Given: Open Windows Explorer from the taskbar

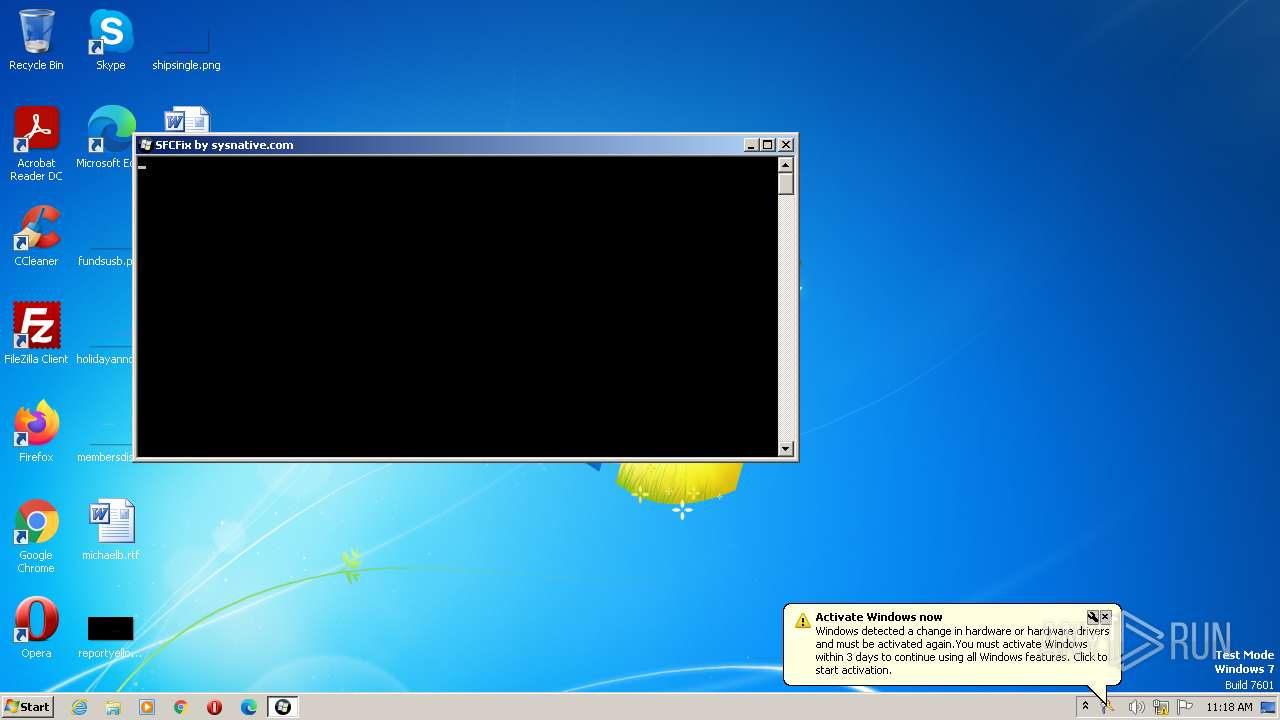Looking at the screenshot, I should (x=113, y=707).
